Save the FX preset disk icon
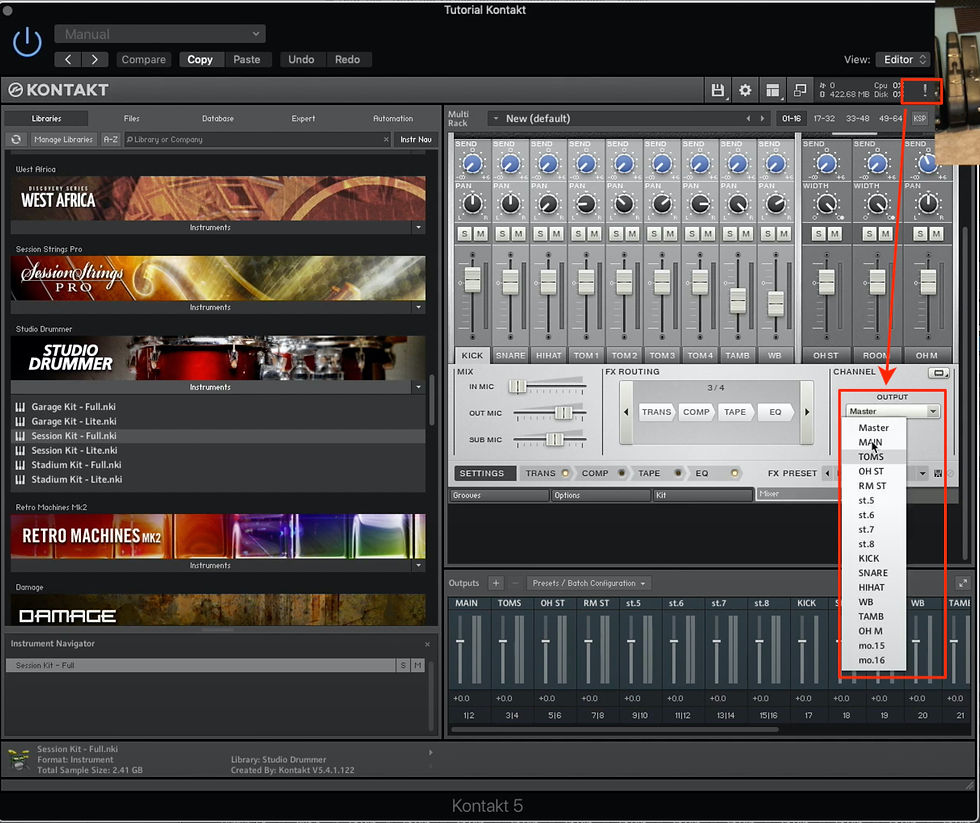980x823 pixels. click(x=938, y=474)
